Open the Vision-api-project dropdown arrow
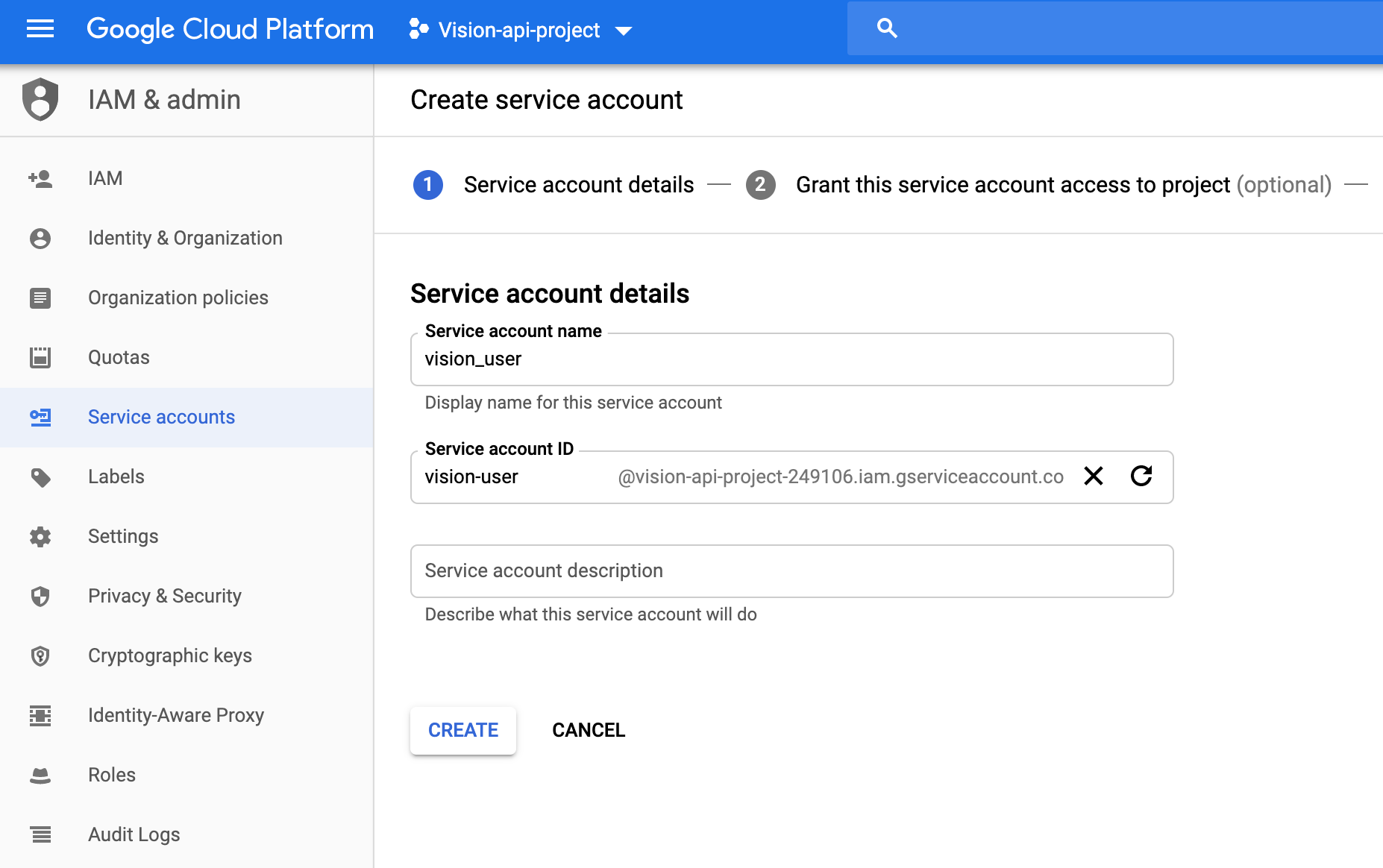This screenshot has height=868, width=1383. pyautogui.click(x=624, y=31)
